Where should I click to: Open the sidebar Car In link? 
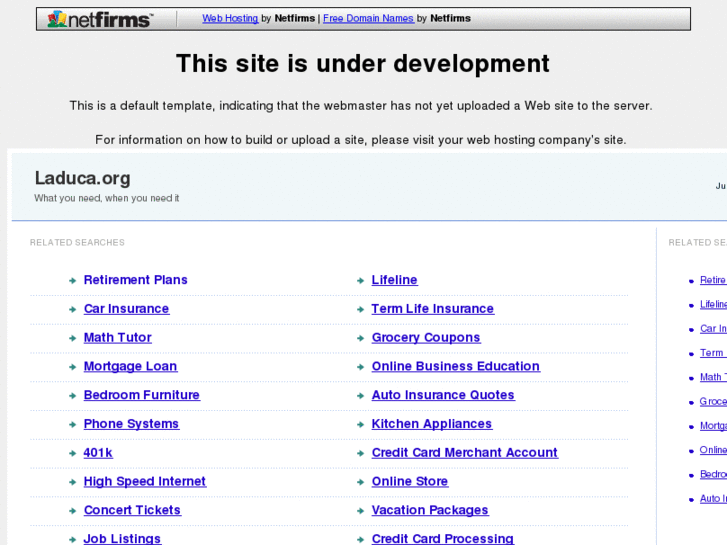click(x=713, y=328)
